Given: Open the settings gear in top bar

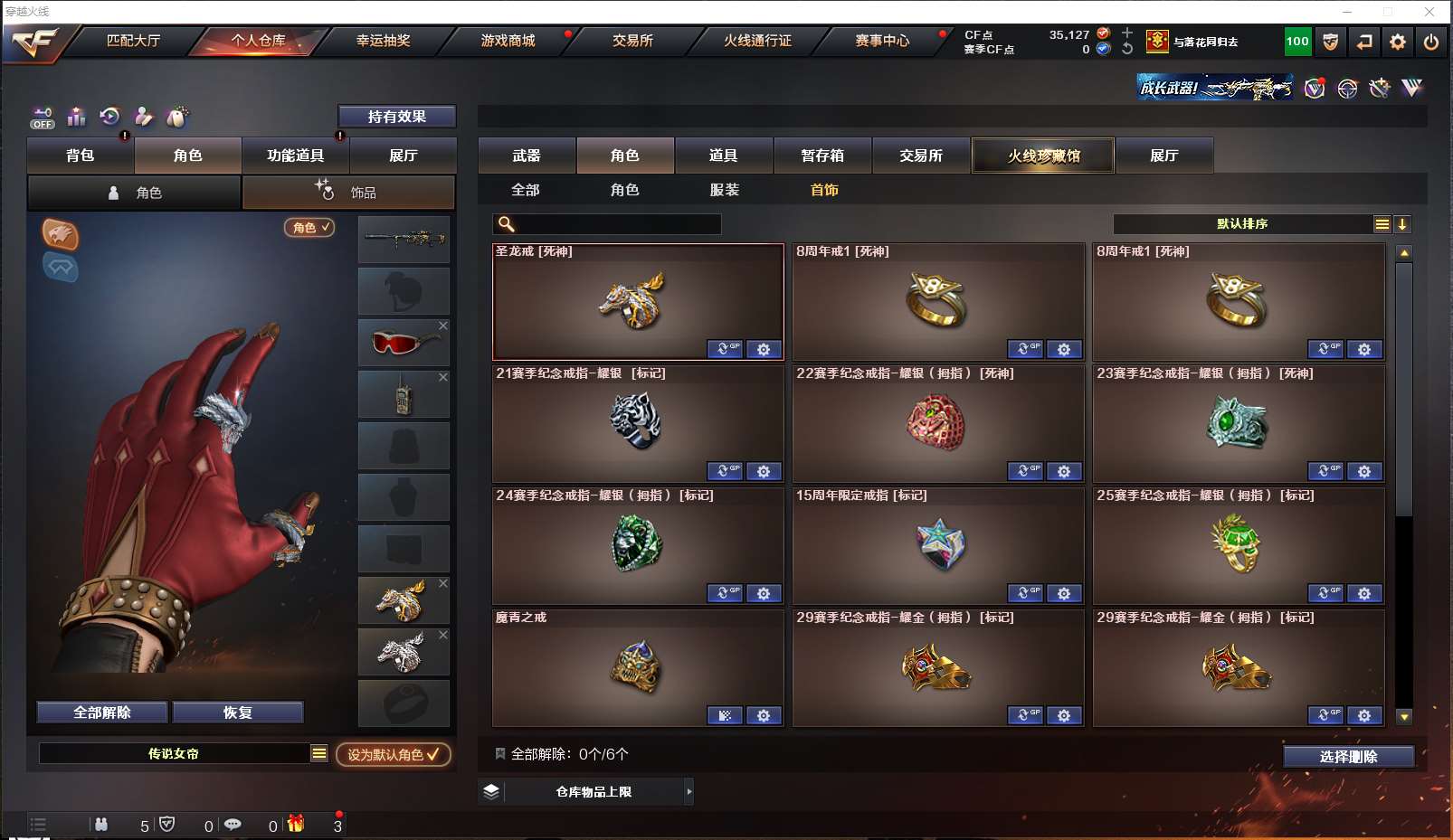Looking at the screenshot, I should [1398, 42].
